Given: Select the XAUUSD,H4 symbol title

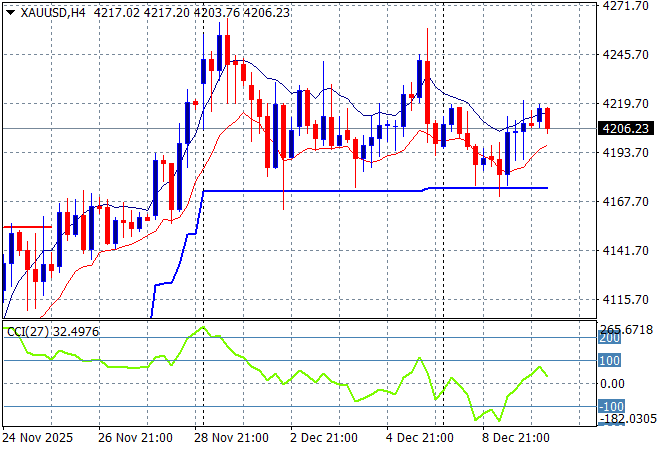Looking at the screenshot, I should (x=52, y=10).
